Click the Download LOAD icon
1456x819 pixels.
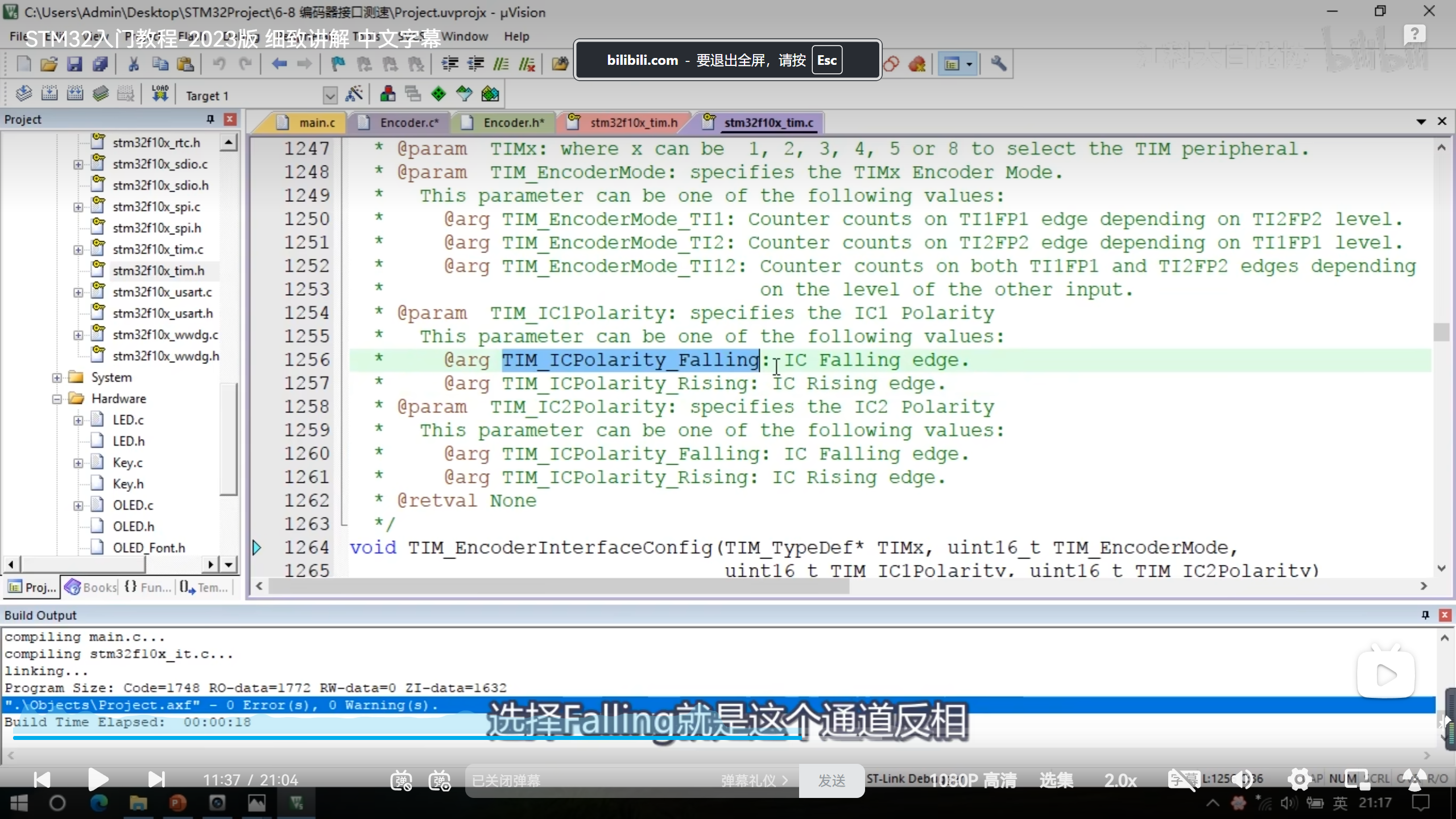click(160, 94)
